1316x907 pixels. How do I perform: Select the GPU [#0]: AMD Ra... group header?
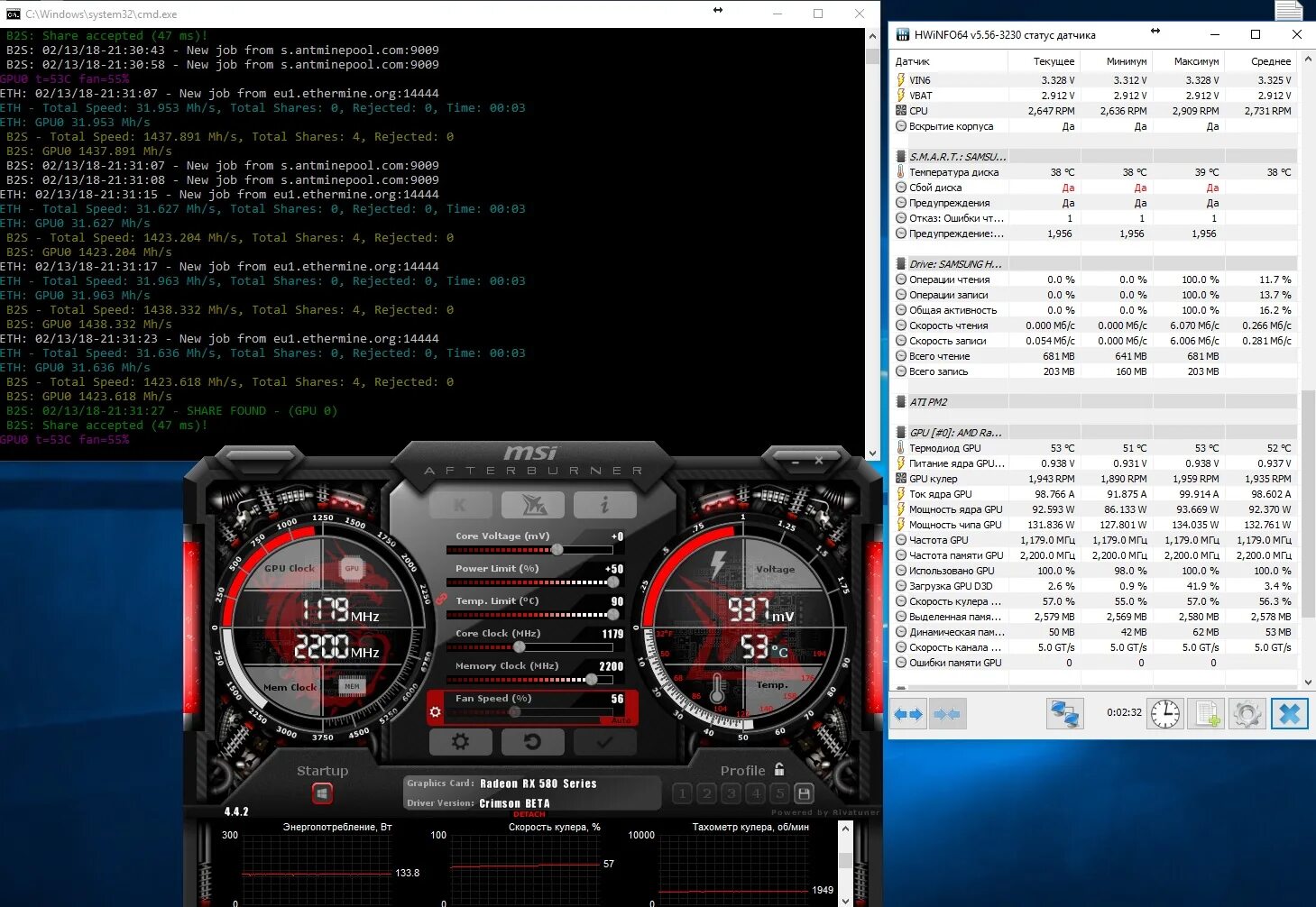coord(1094,433)
